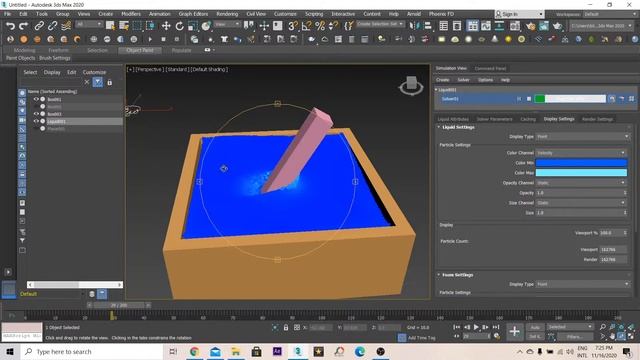Open the Workspaces Default dropdown

pos(609,14)
